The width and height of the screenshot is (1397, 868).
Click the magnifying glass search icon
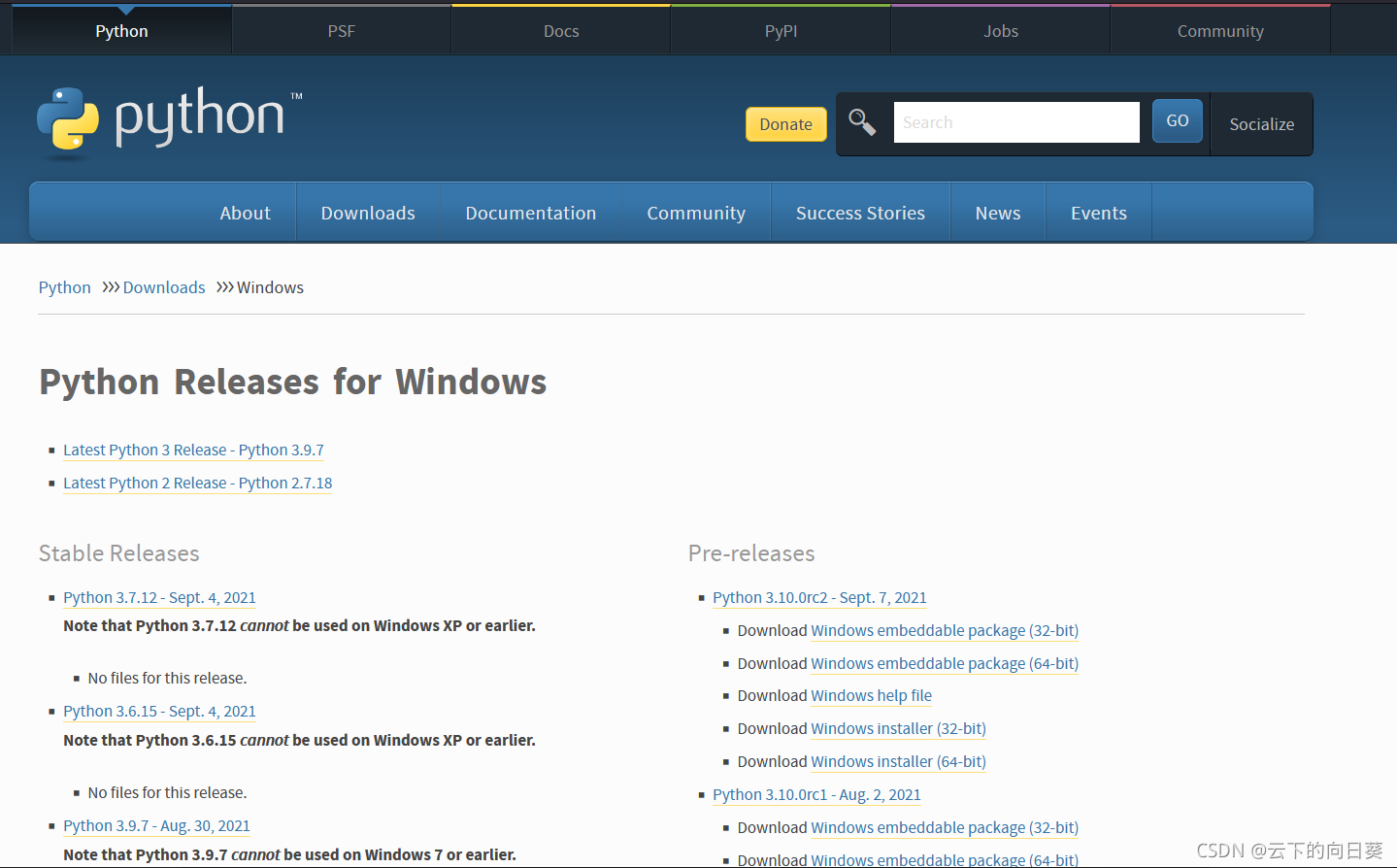[862, 122]
